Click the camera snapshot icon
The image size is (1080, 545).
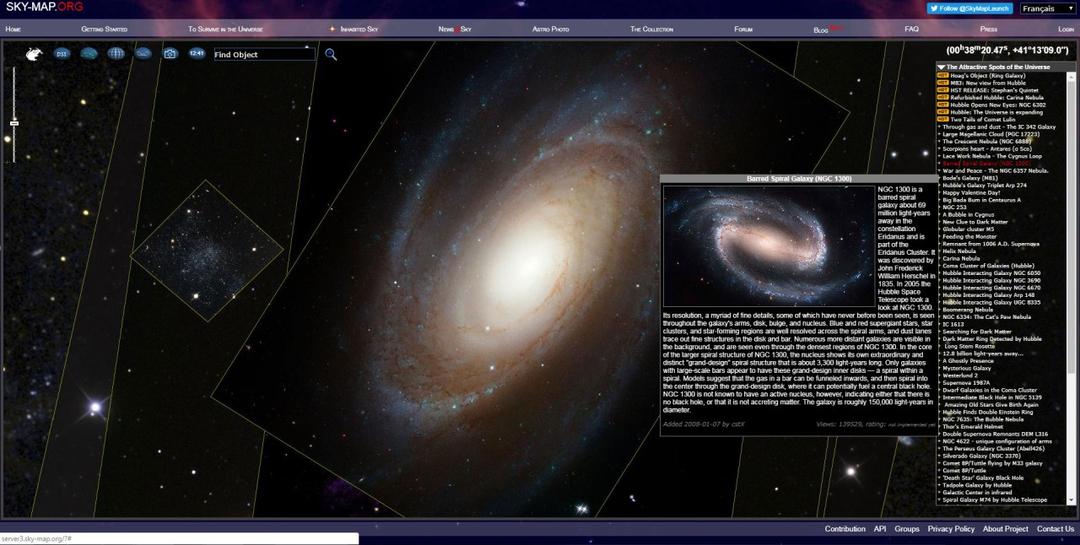170,54
